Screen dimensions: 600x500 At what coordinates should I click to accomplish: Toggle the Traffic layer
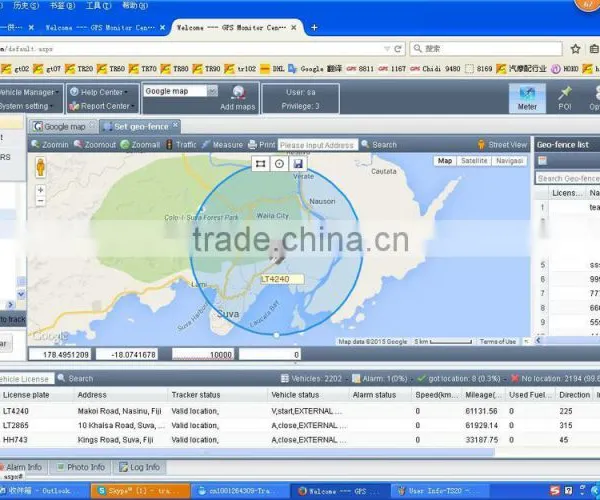pos(181,145)
